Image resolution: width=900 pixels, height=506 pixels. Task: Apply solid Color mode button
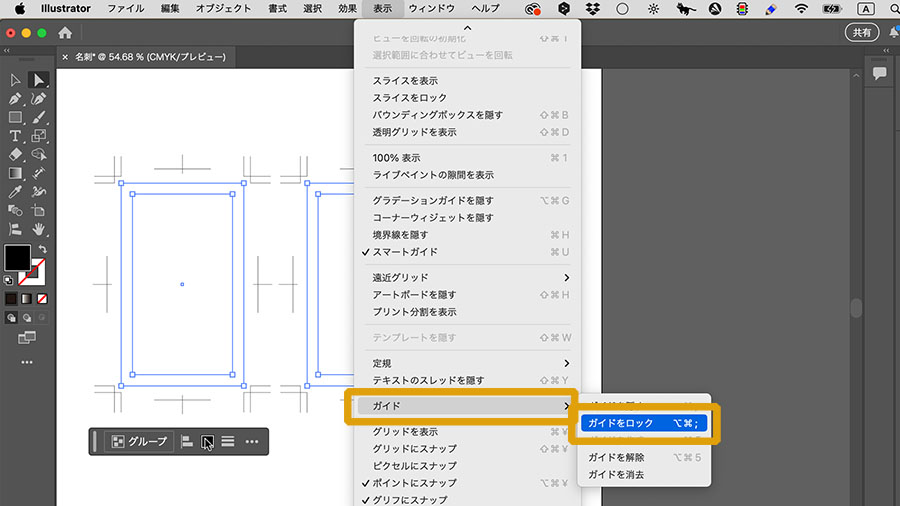point(11,299)
